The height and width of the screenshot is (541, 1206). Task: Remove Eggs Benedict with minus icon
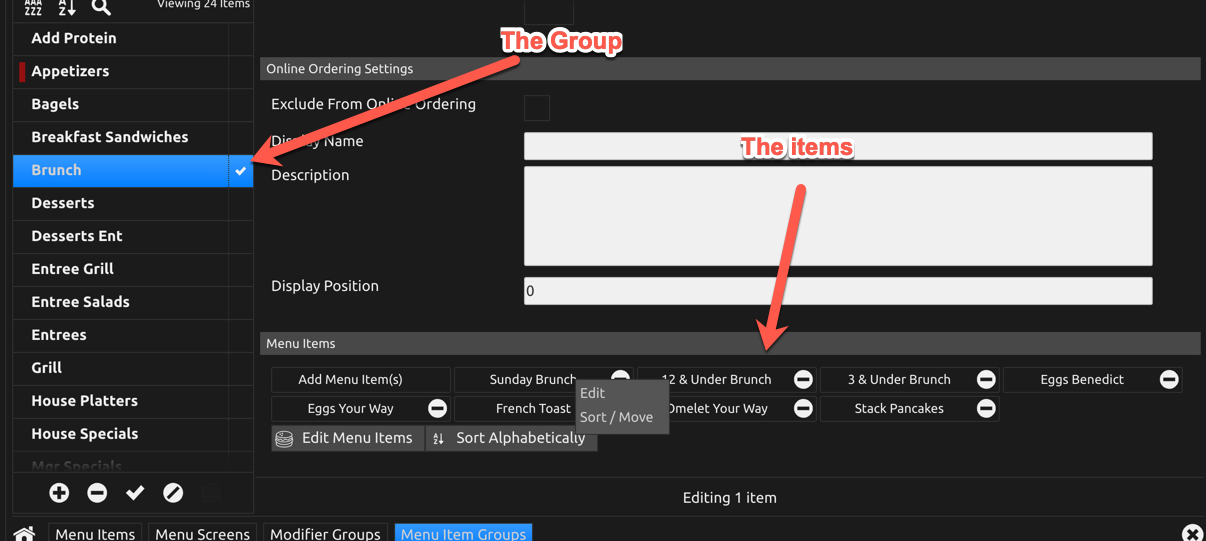(1169, 380)
